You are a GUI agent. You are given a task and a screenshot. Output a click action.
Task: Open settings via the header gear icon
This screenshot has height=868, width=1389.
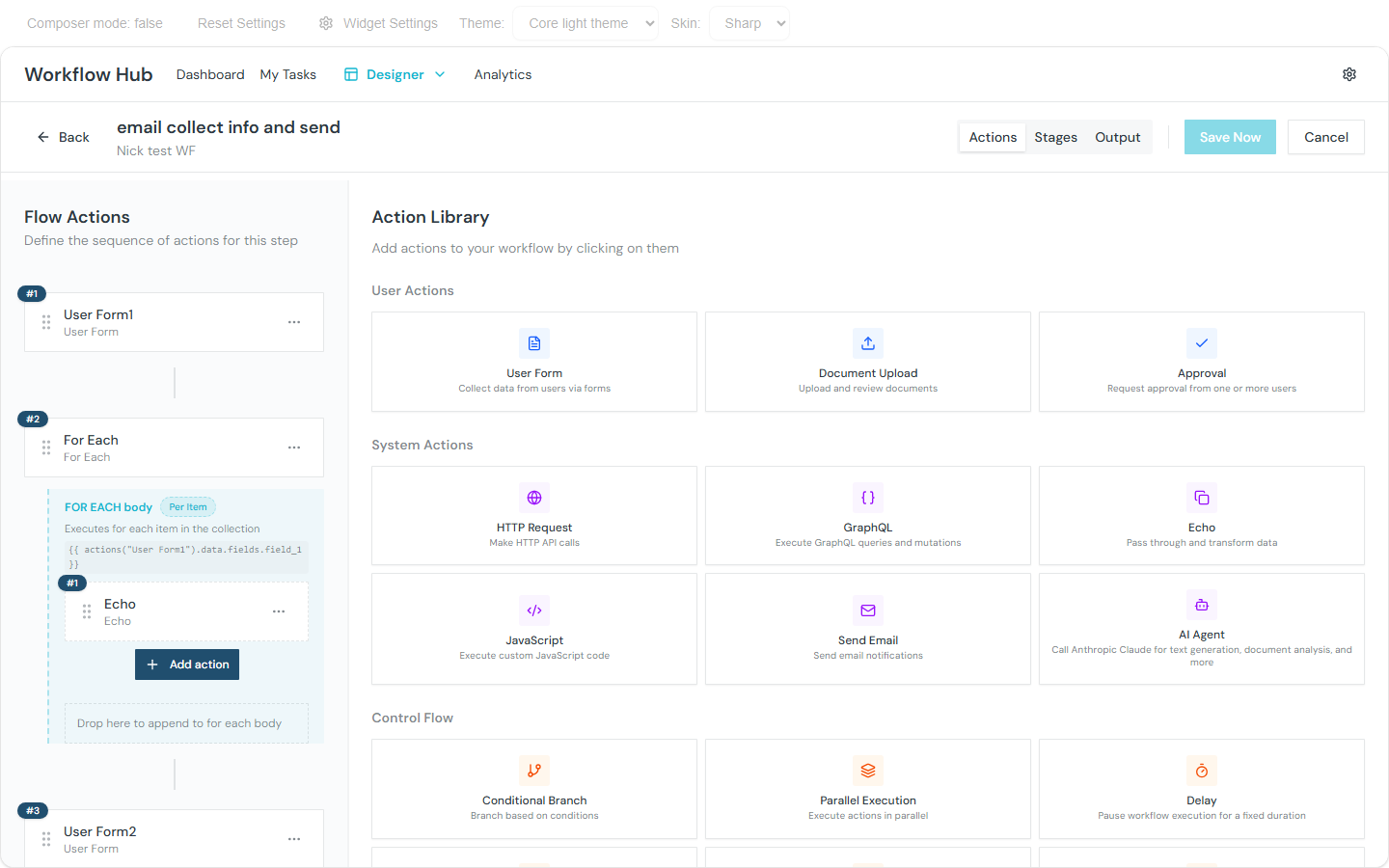click(1349, 74)
